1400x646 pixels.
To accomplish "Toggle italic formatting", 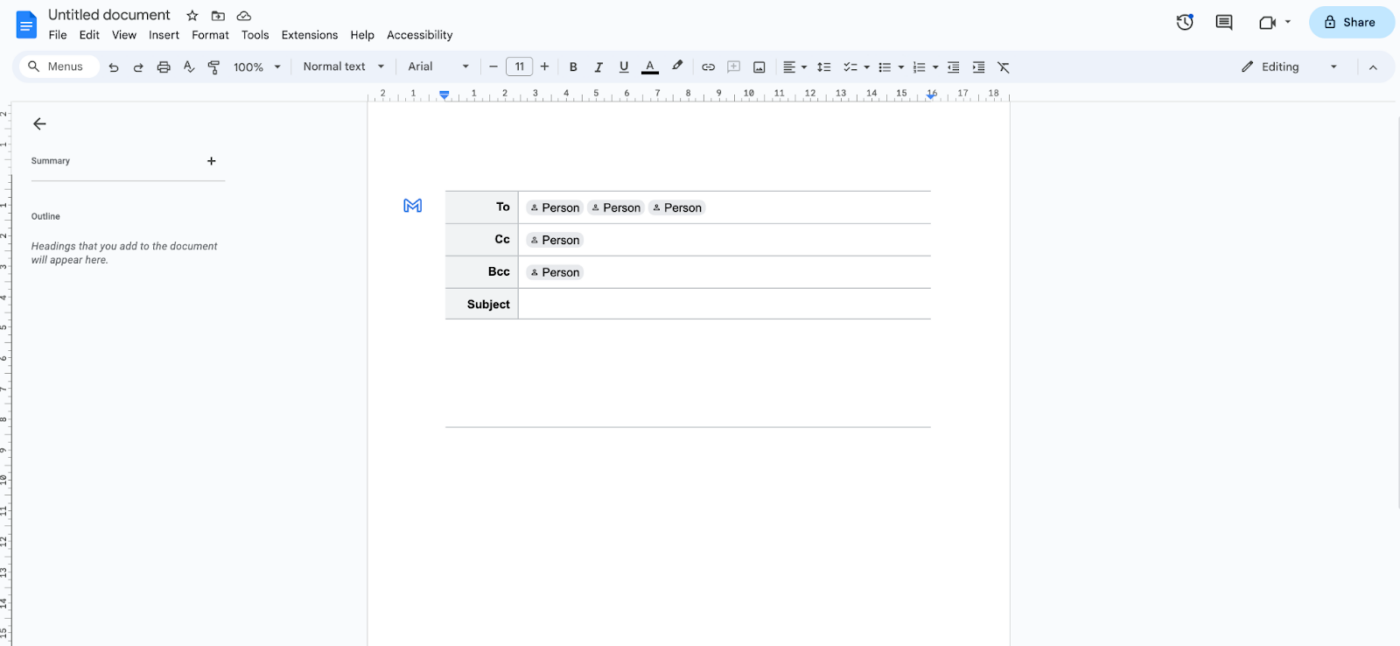I will coord(598,66).
